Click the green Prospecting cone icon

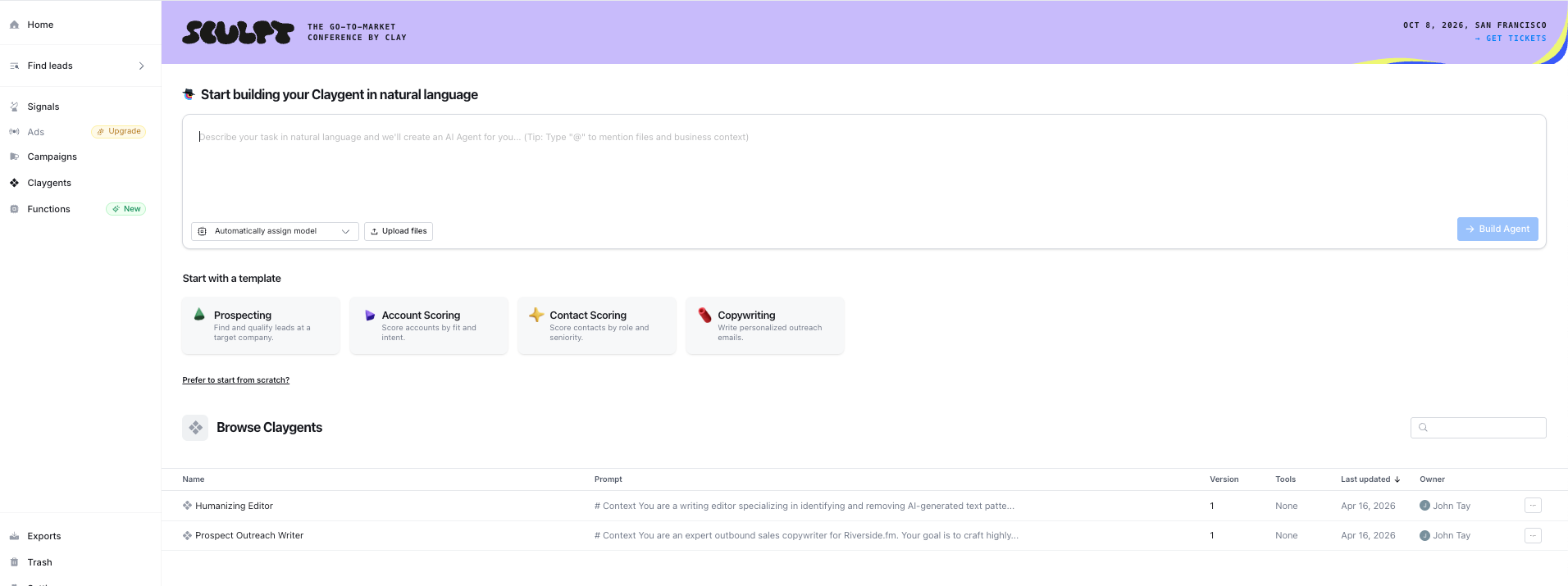tap(199, 314)
